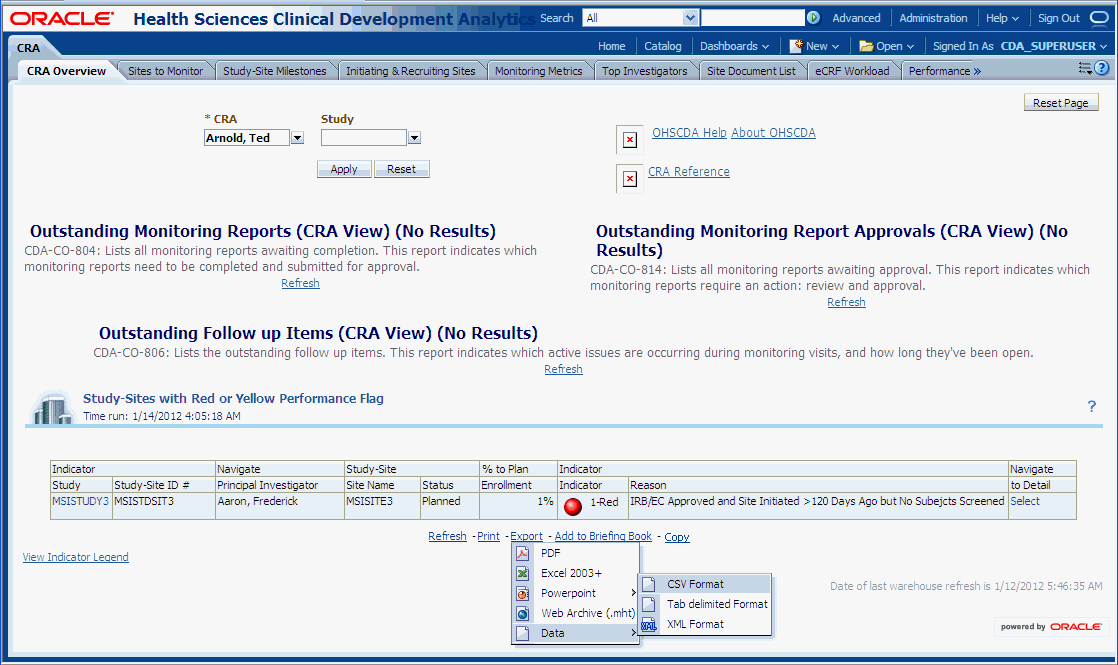
Task: Open the Dashboards dropdown menu
Action: pos(734,46)
